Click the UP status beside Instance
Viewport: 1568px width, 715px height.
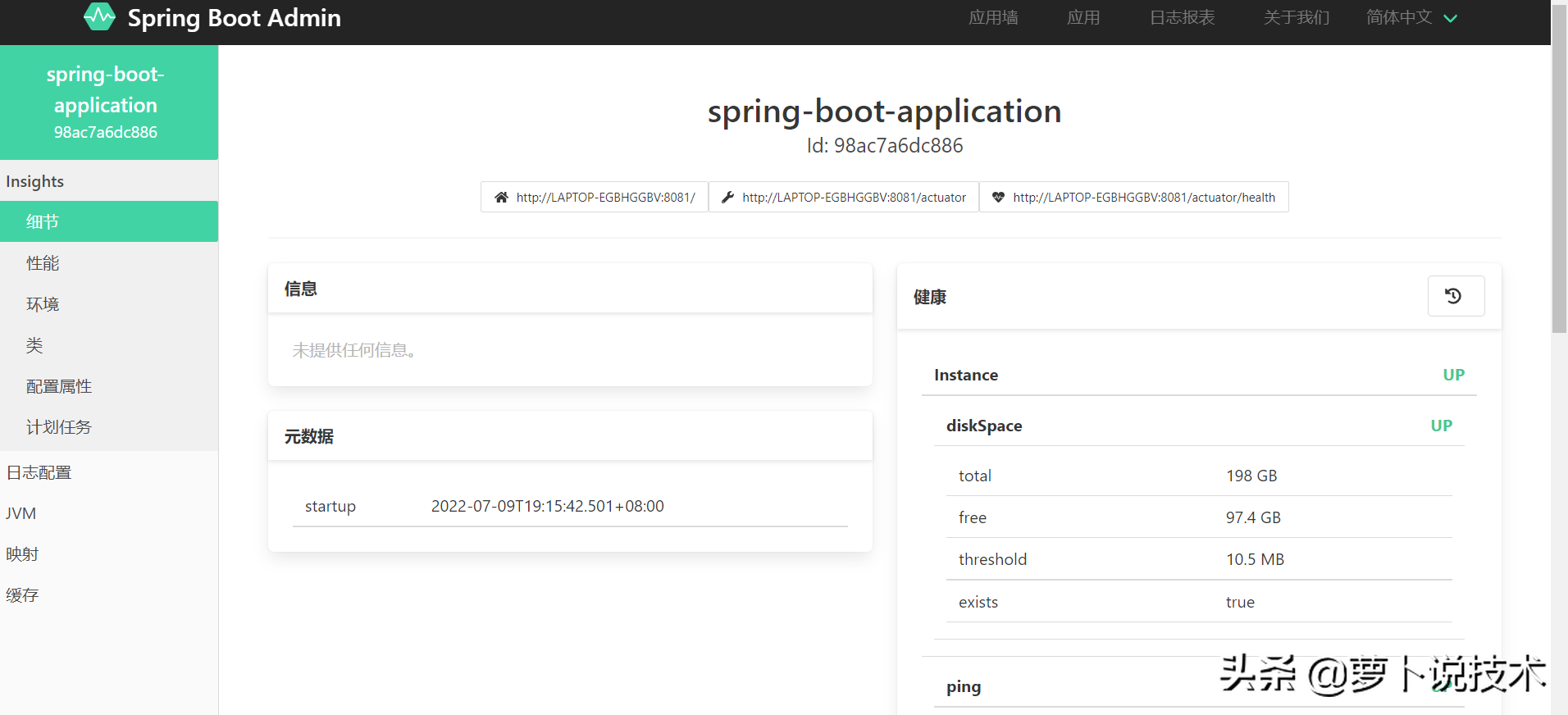pos(1453,375)
